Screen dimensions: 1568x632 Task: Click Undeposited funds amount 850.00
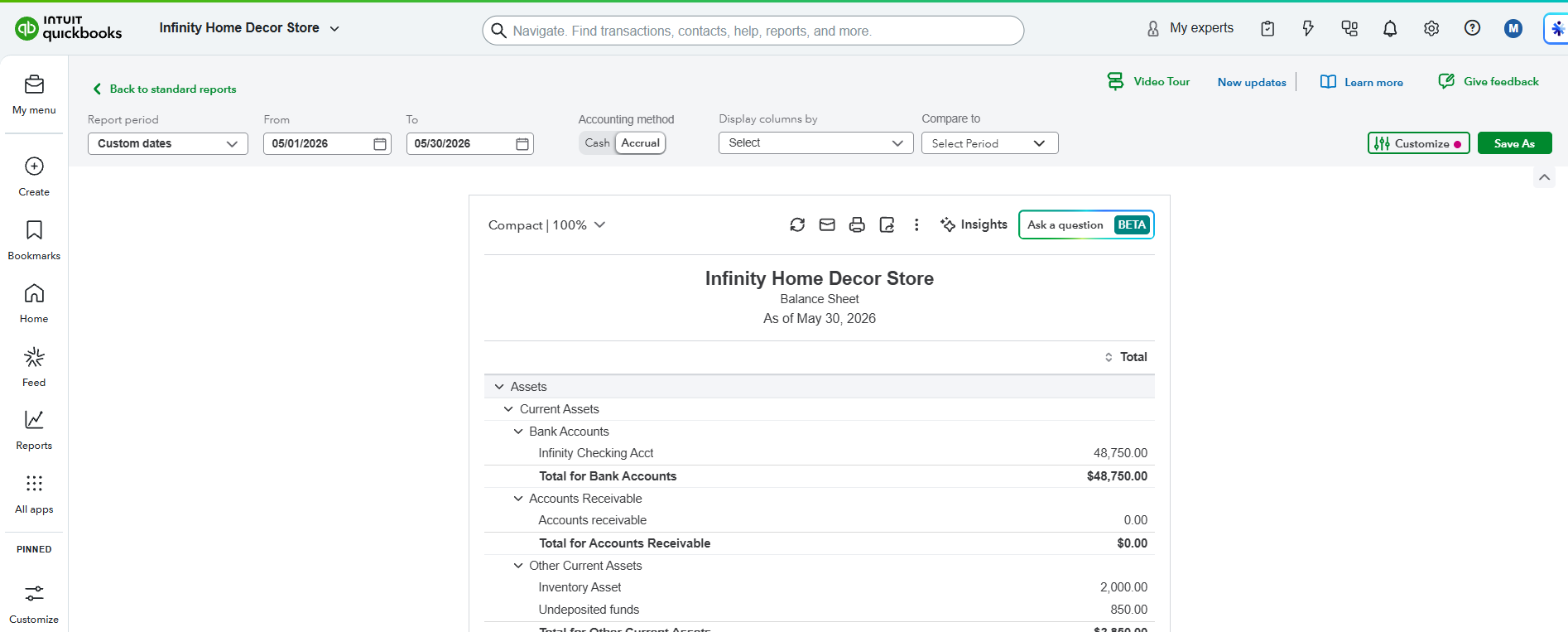(x=1128, y=610)
